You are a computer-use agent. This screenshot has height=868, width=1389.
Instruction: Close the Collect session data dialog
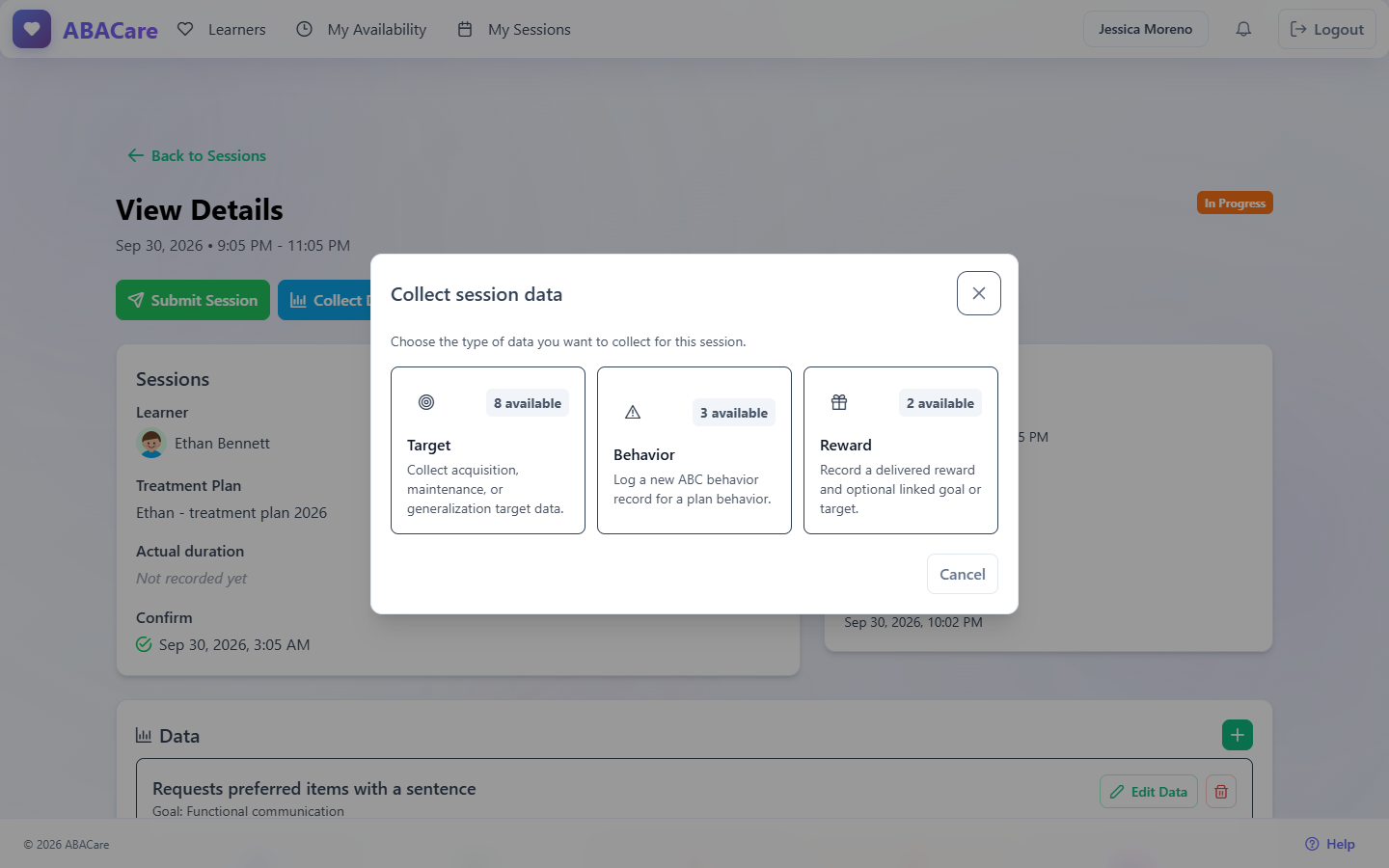coord(979,293)
